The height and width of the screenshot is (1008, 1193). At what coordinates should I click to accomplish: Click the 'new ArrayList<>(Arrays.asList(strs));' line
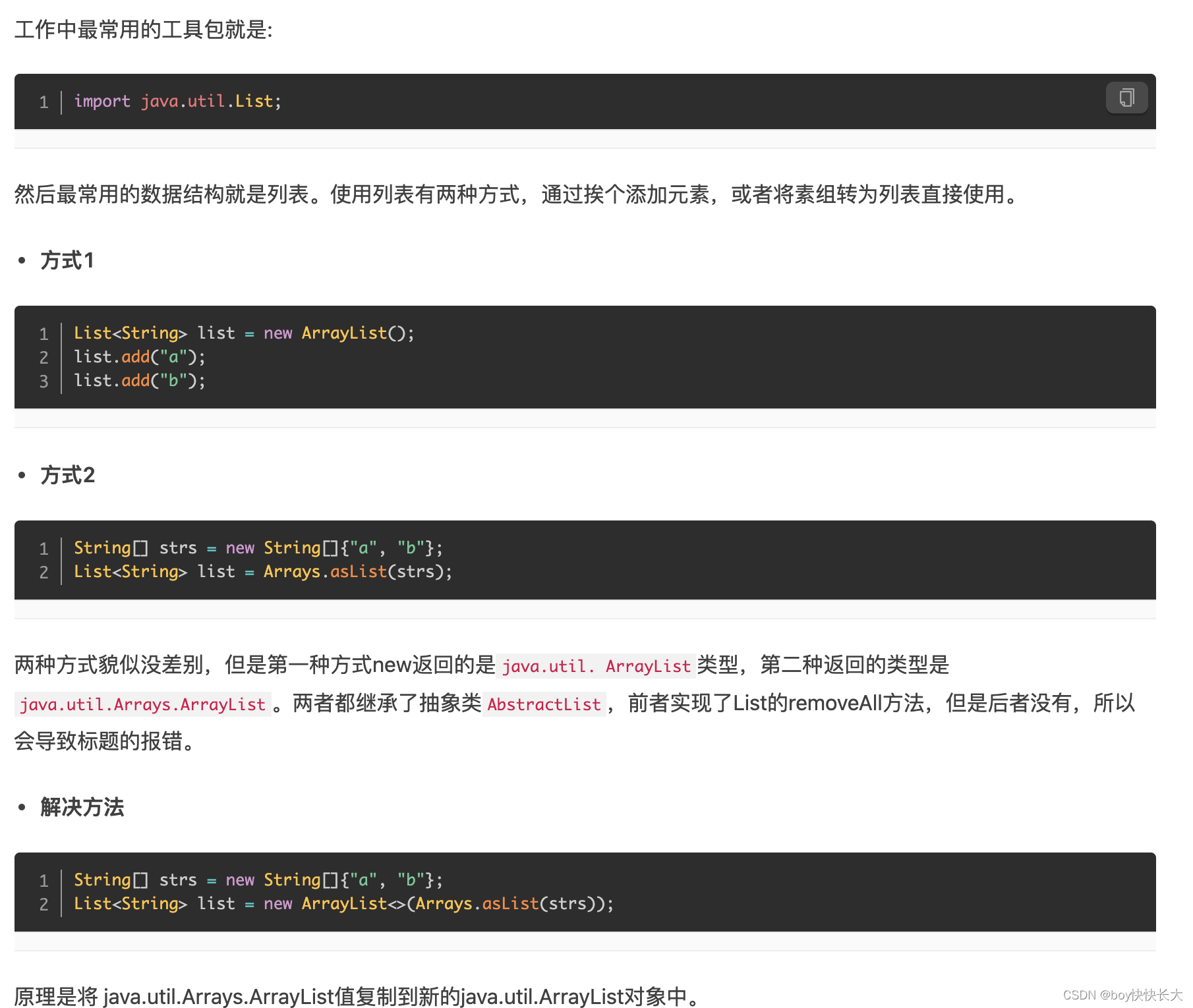pyautogui.click(x=343, y=904)
